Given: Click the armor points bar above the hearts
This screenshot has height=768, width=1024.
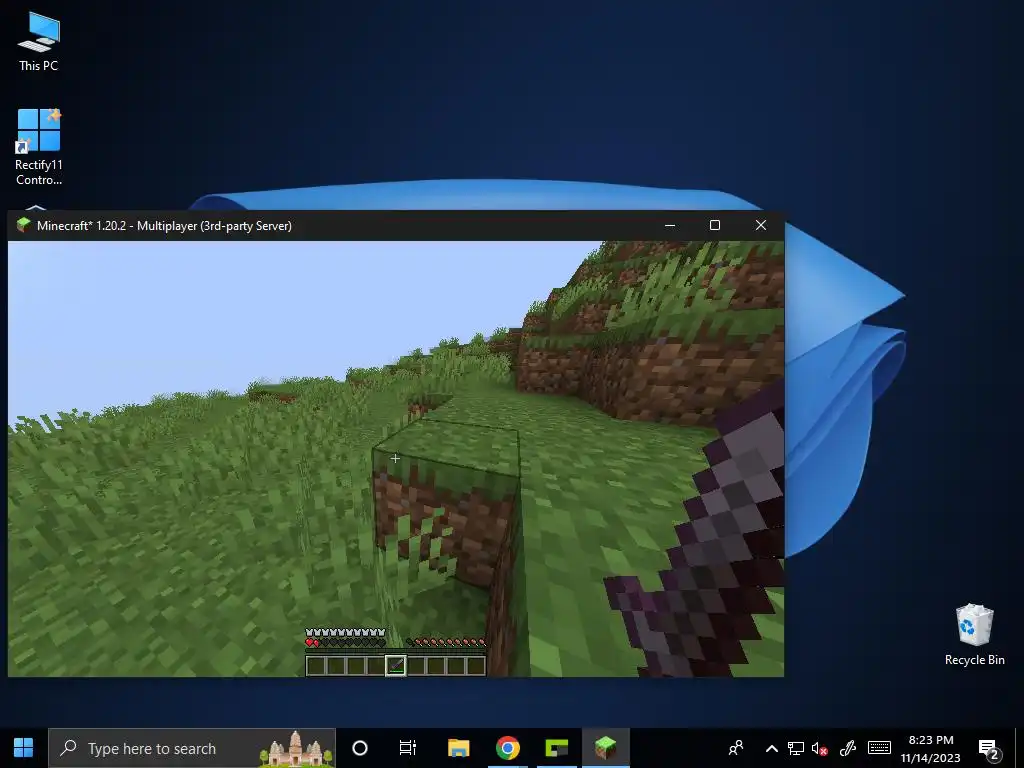Looking at the screenshot, I should coord(345,632).
